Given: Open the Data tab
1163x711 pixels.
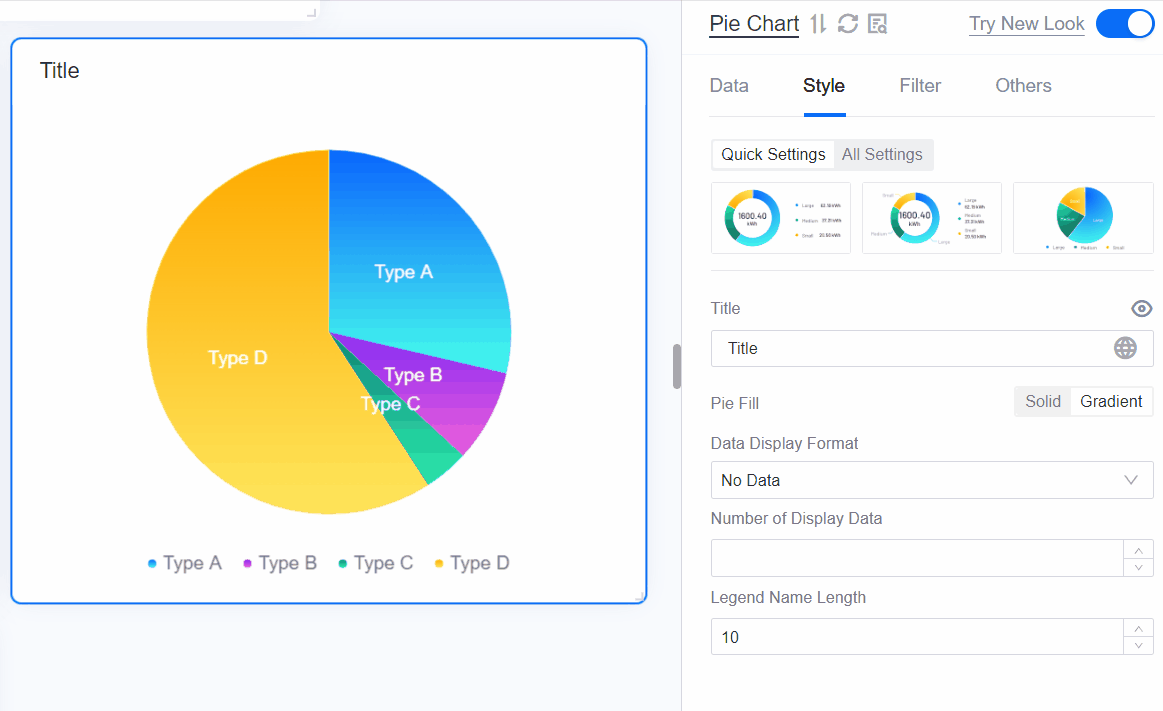Looking at the screenshot, I should coord(729,86).
